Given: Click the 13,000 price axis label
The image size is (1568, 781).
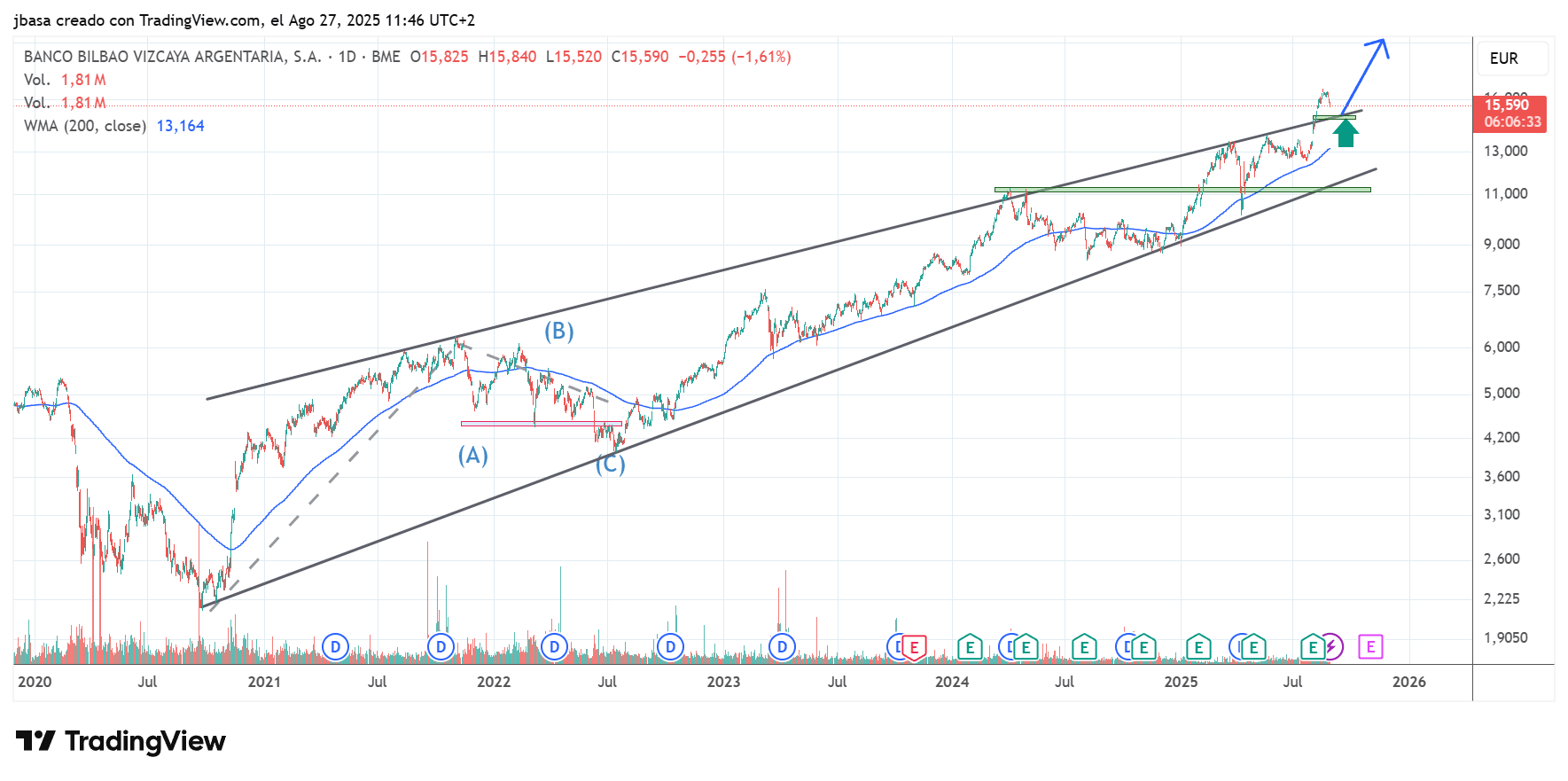Looking at the screenshot, I should [x=1506, y=152].
